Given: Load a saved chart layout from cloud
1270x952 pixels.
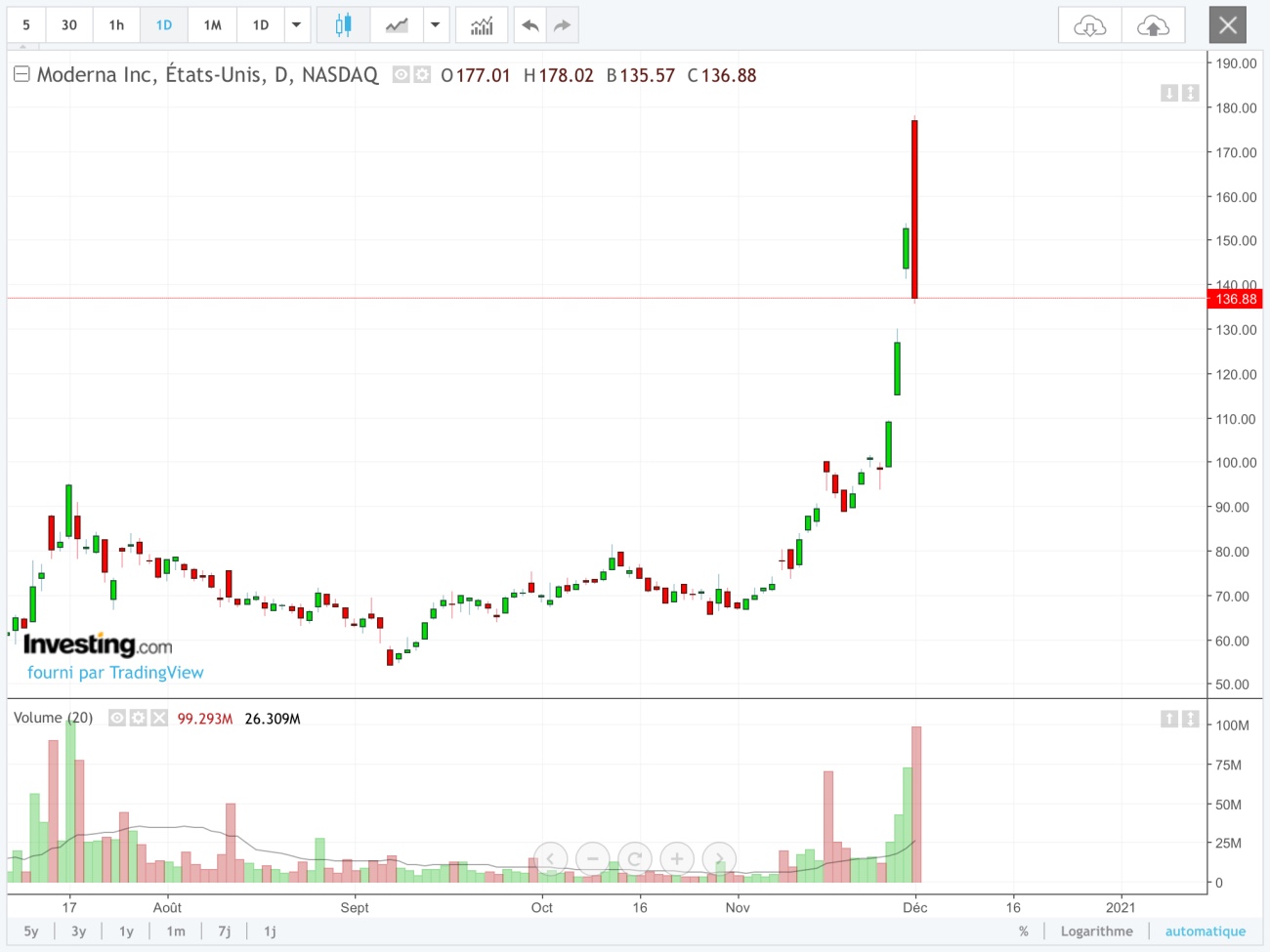Looking at the screenshot, I should (1090, 25).
